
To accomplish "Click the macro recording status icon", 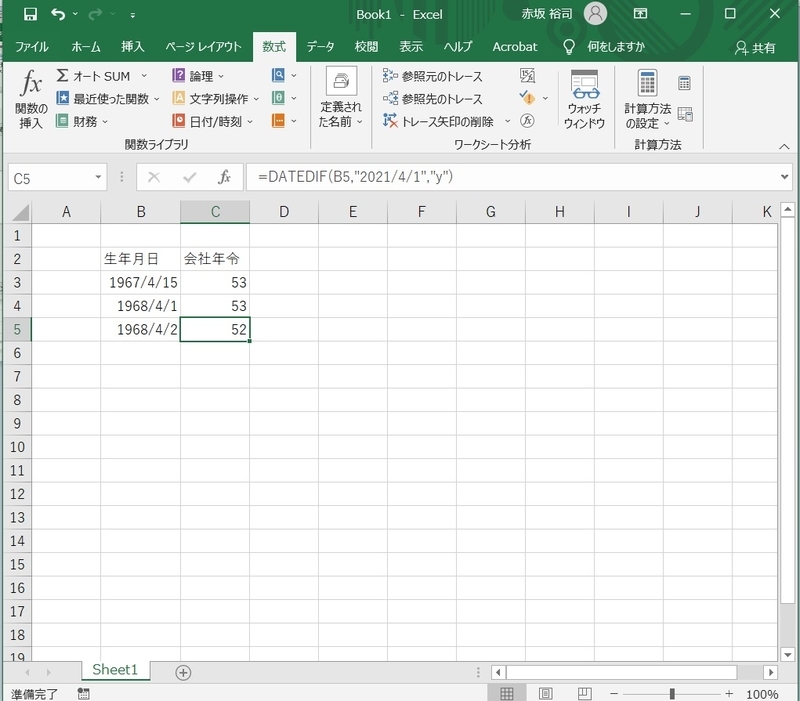I will point(84,693).
